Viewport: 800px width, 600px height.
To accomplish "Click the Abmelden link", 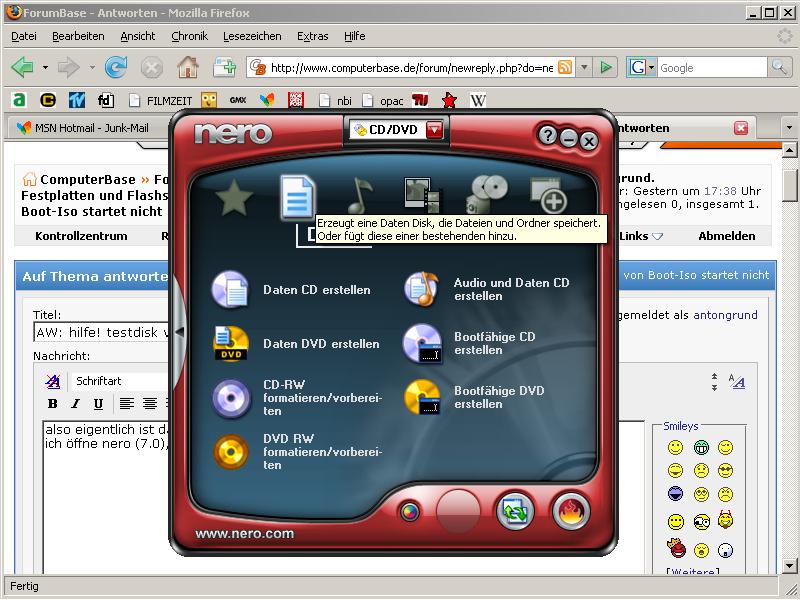I will click(727, 236).
